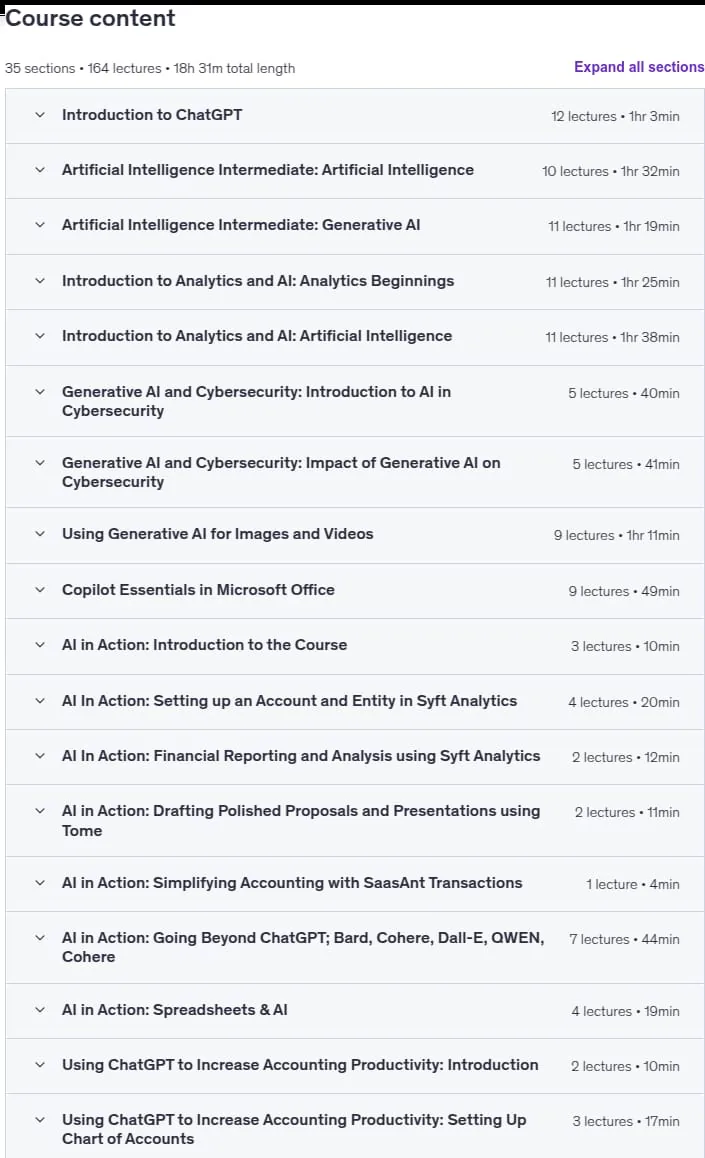
Task: Select Introduction to Analytics and AI: Artificial Intelligence title
Action: pos(257,336)
